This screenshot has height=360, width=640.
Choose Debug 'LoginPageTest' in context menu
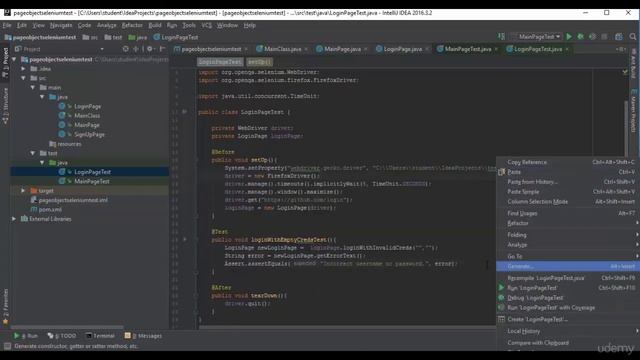click(x=568, y=298)
